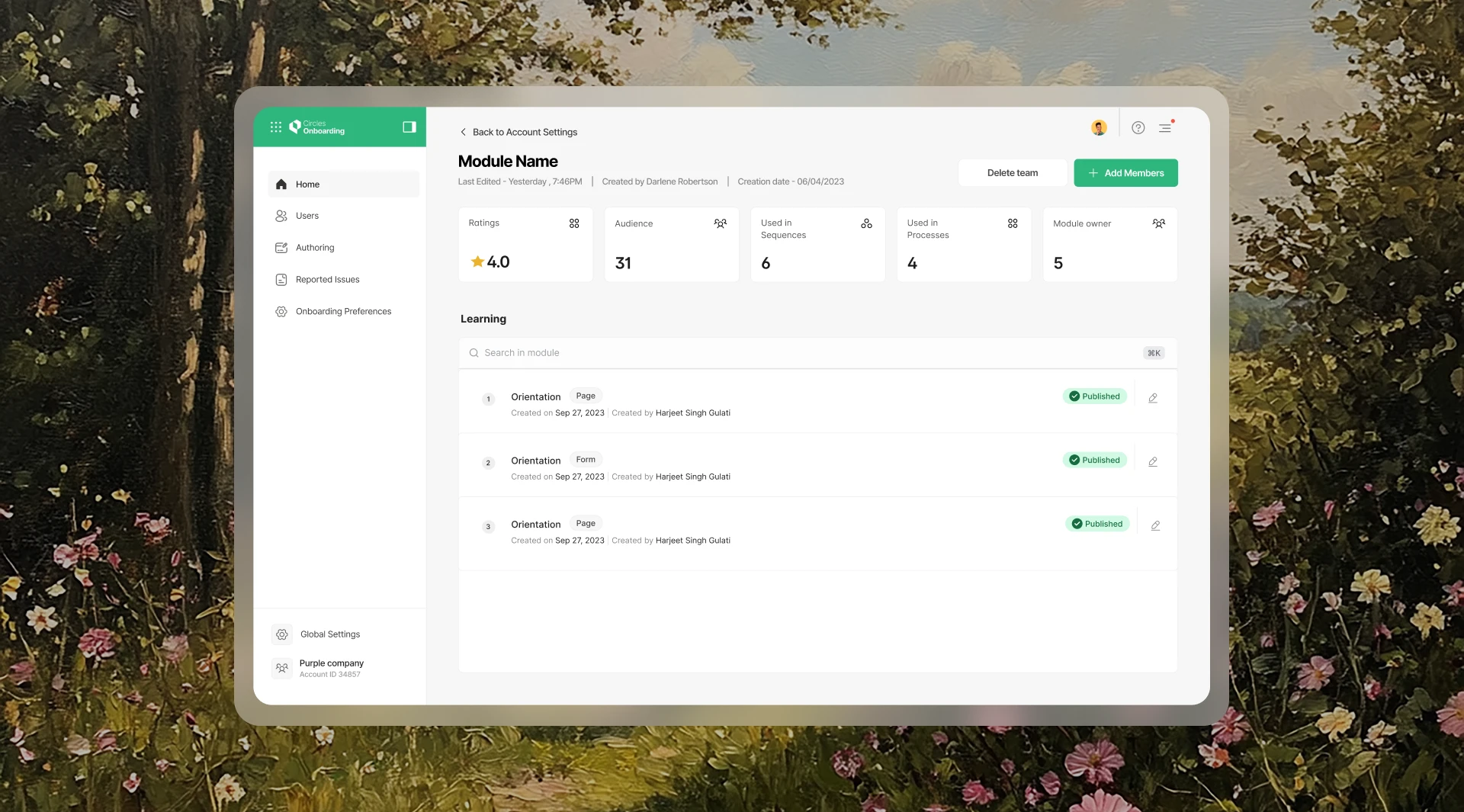1464x812 pixels.
Task: Select the Purple company account entry
Action: pyautogui.click(x=318, y=668)
